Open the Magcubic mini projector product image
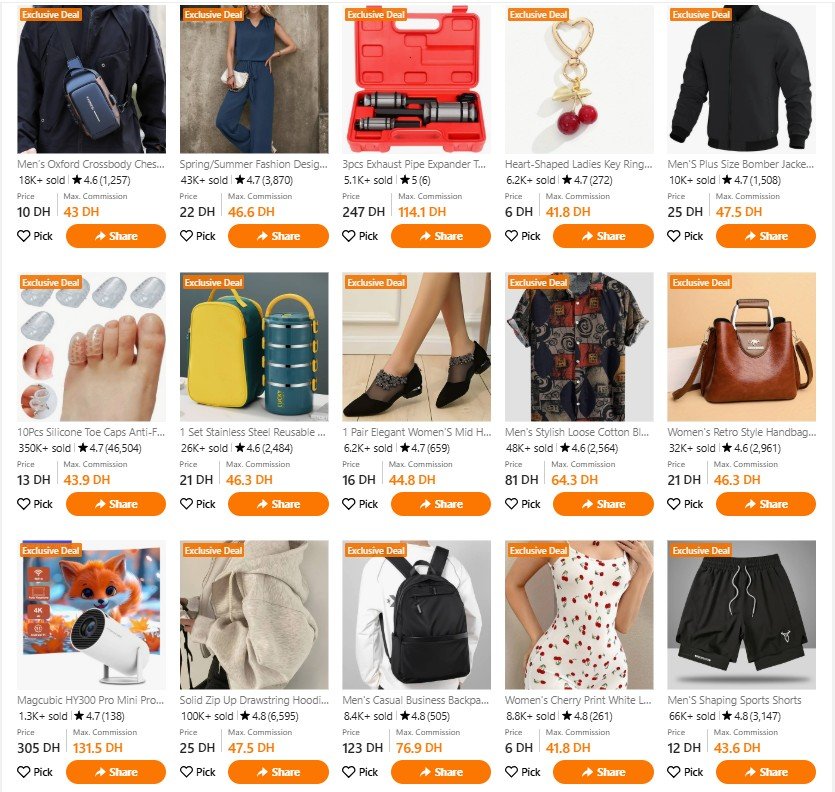Screen dimensions: 835x792 [92, 615]
